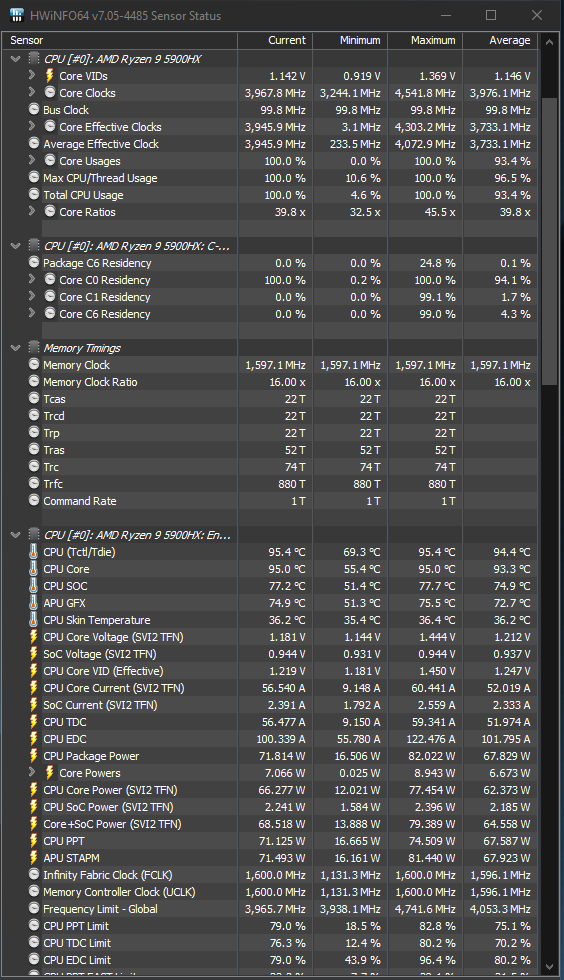Image resolution: width=564 pixels, height=980 pixels.
Task: Expand the Core C0 Residency row
Action: click(32, 279)
